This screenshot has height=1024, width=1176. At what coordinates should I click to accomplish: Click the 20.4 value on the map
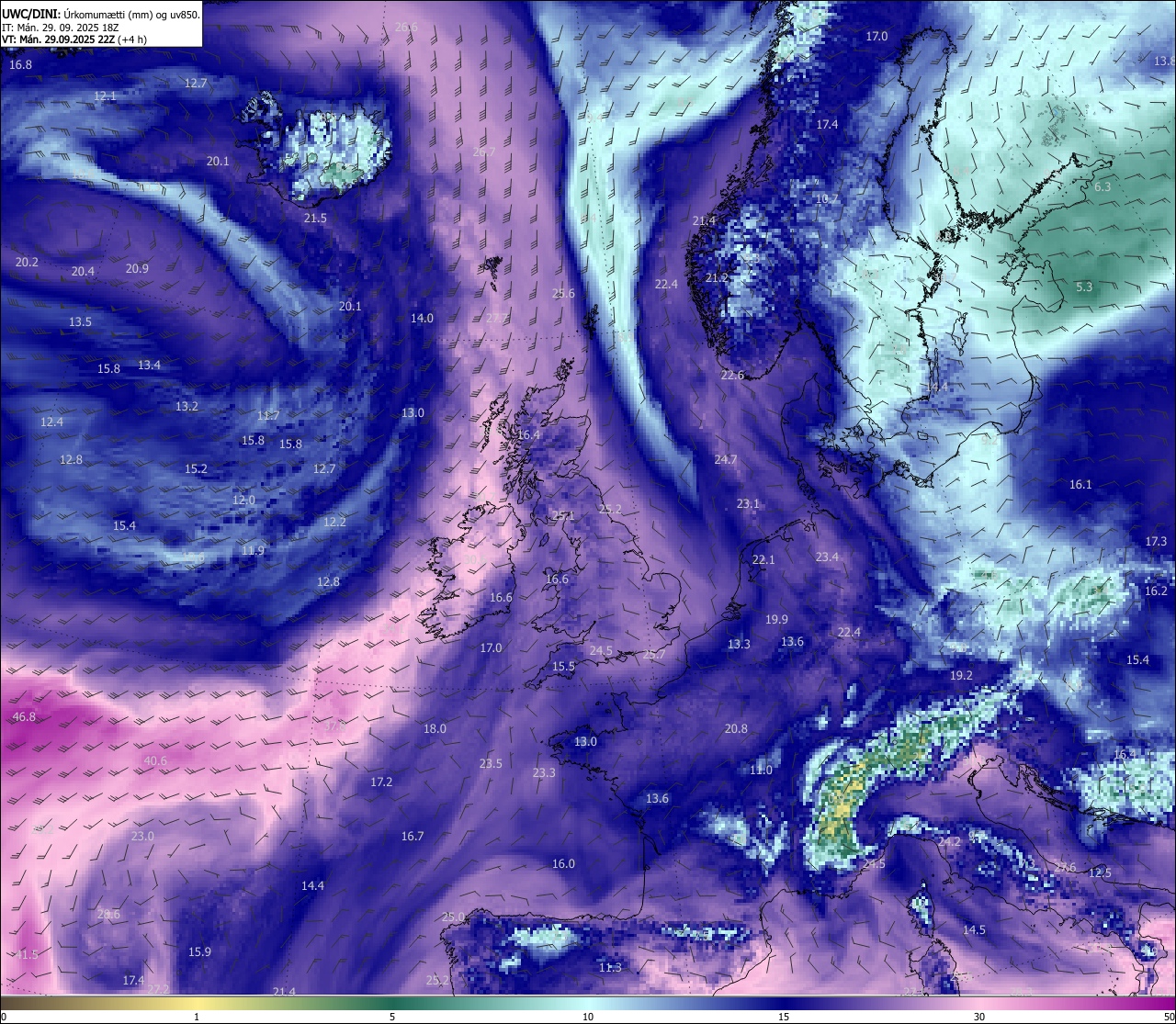(x=83, y=271)
